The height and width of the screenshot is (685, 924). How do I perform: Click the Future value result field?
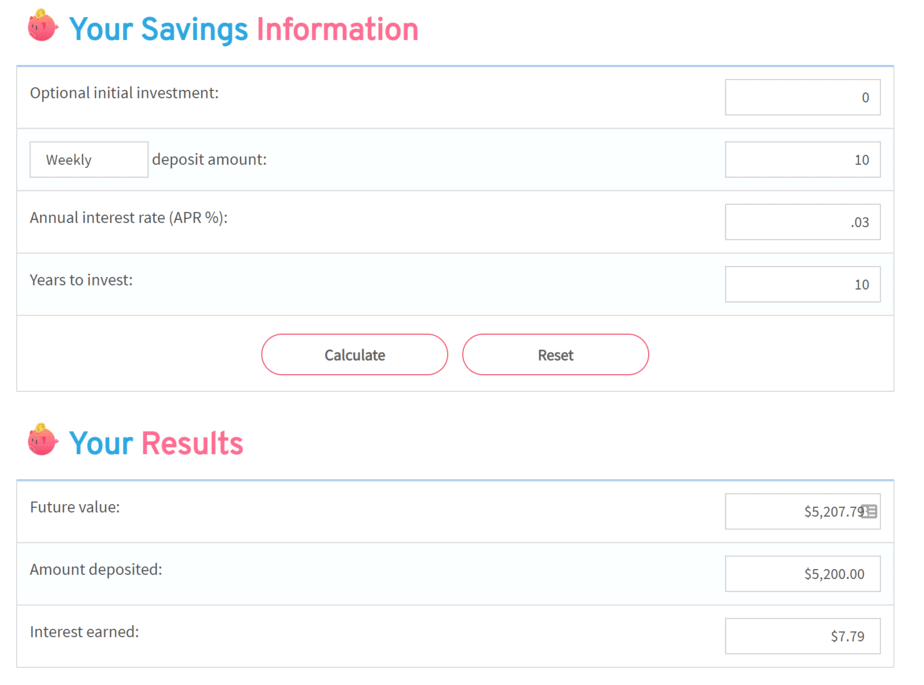pyautogui.click(x=803, y=512)
